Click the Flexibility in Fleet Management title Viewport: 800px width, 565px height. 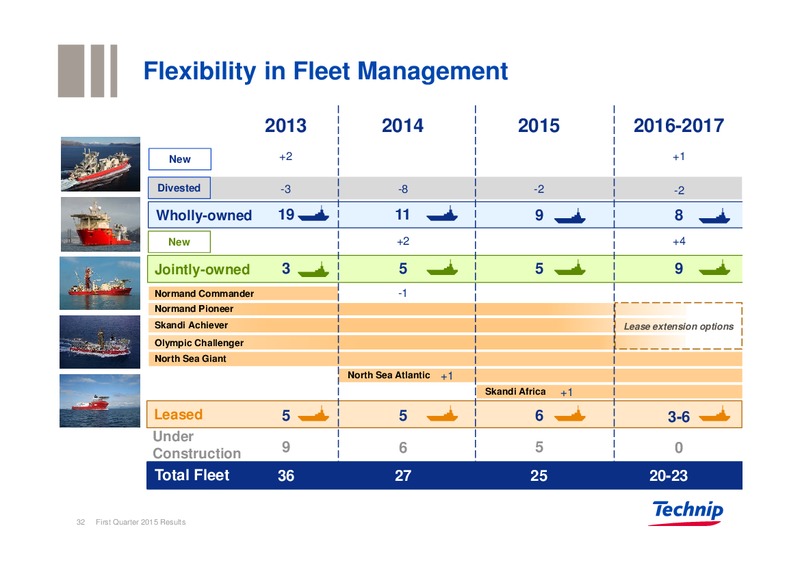coord(326,71)
